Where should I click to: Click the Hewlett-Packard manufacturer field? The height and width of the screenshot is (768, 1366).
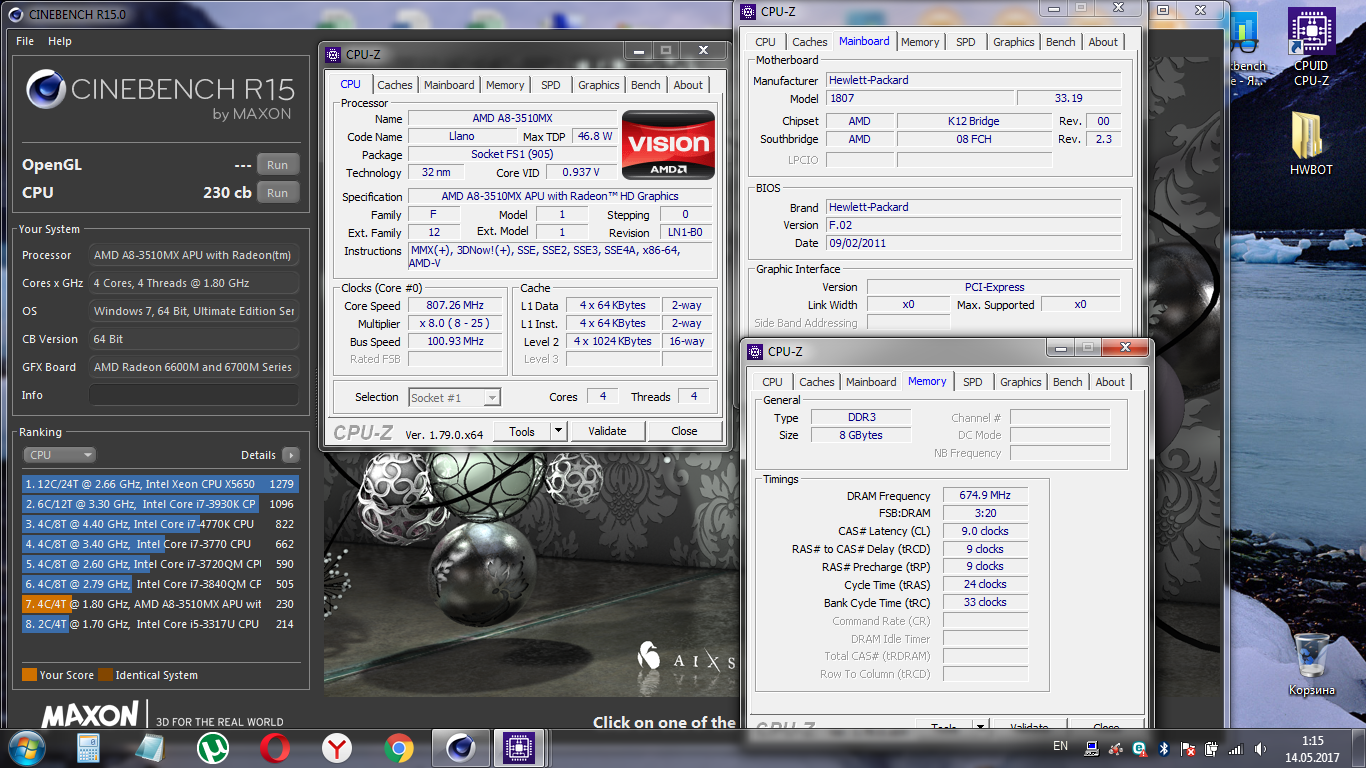pyautogui.click(x=974, y=80)
